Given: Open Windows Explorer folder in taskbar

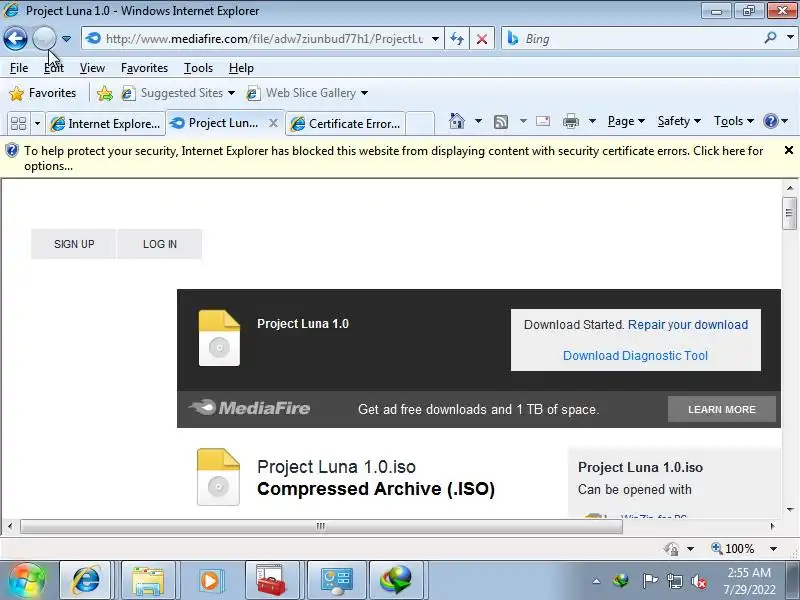Looking at the screenshot, I should tap(147, 580).
